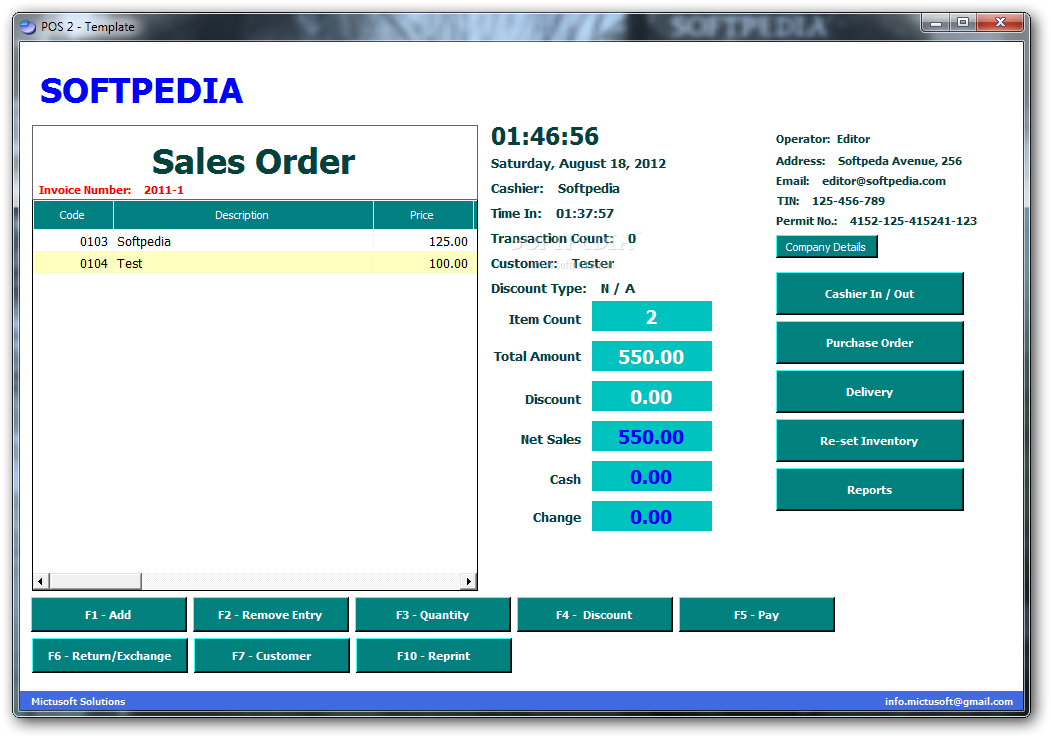Viewport: 1051px width, 738px height.
Task: Click info.mictusoft@gmail.com in status bar
Action: click(x=948, y=701)
